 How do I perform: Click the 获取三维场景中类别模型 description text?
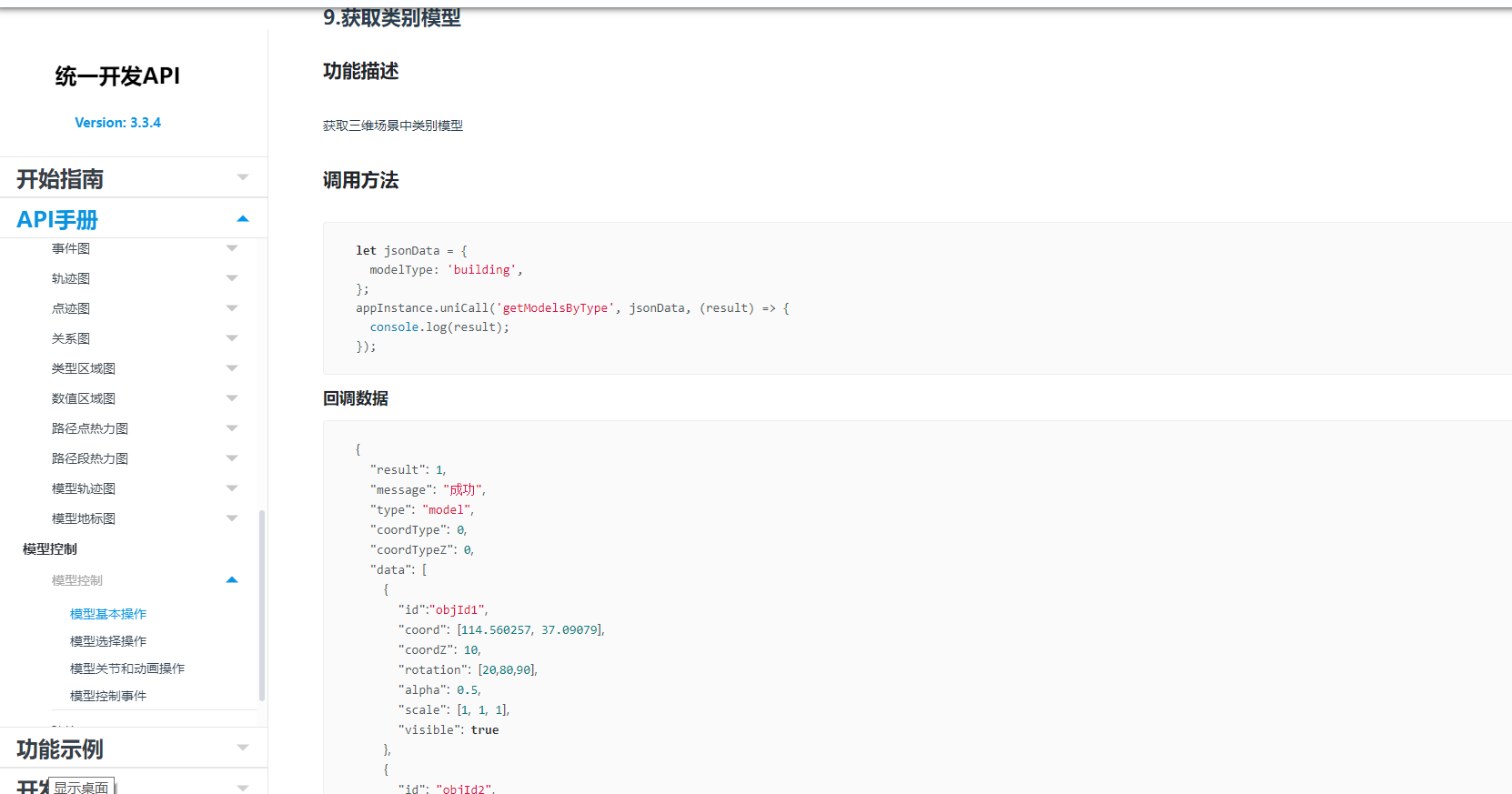click(393, 126)
